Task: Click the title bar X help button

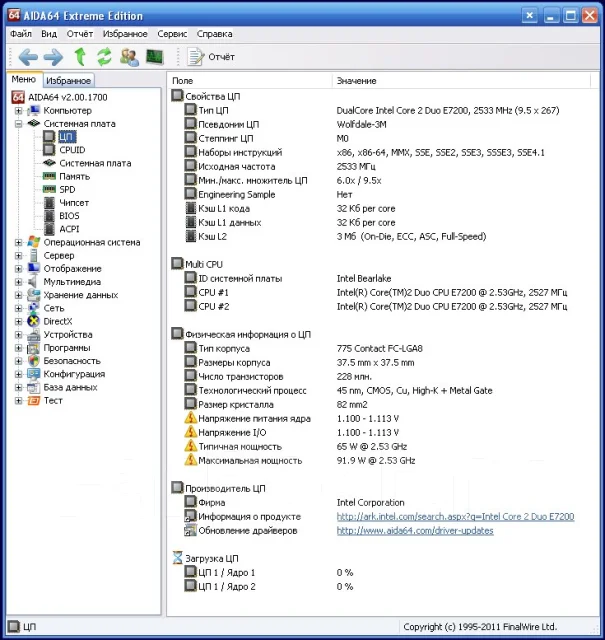Action: pyautogui.click(x=529, y=16)
